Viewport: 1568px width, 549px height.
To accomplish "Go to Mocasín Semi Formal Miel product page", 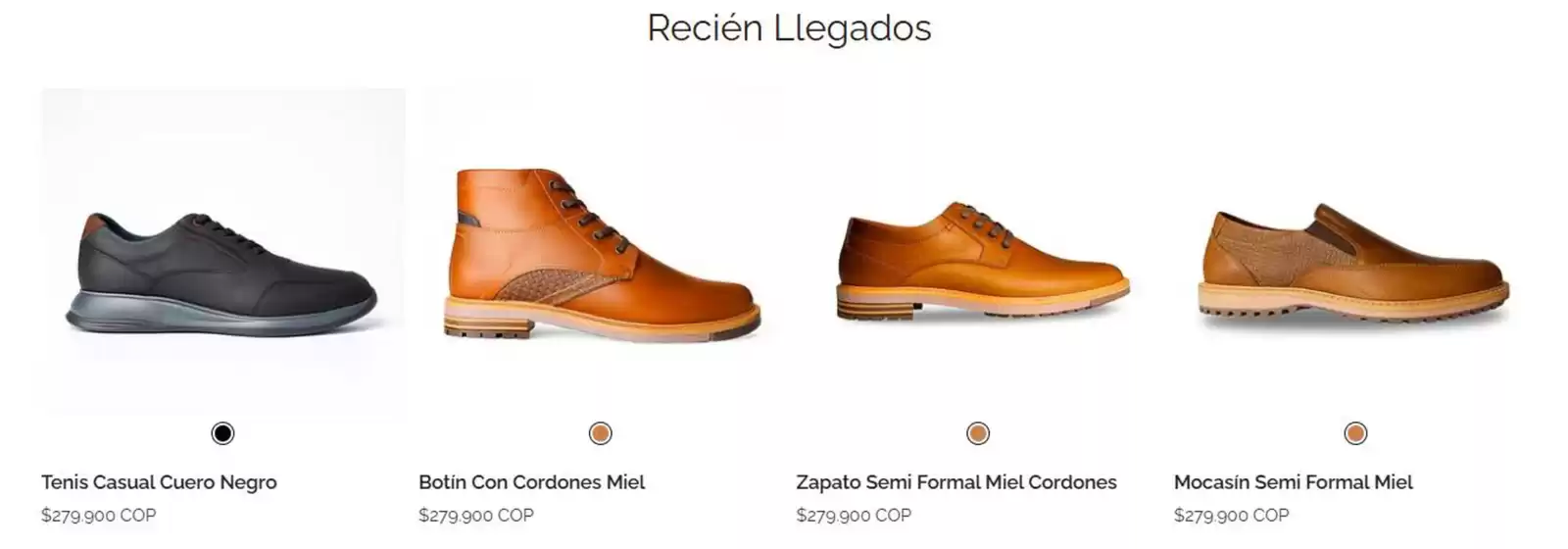I will coord(1294,482).
